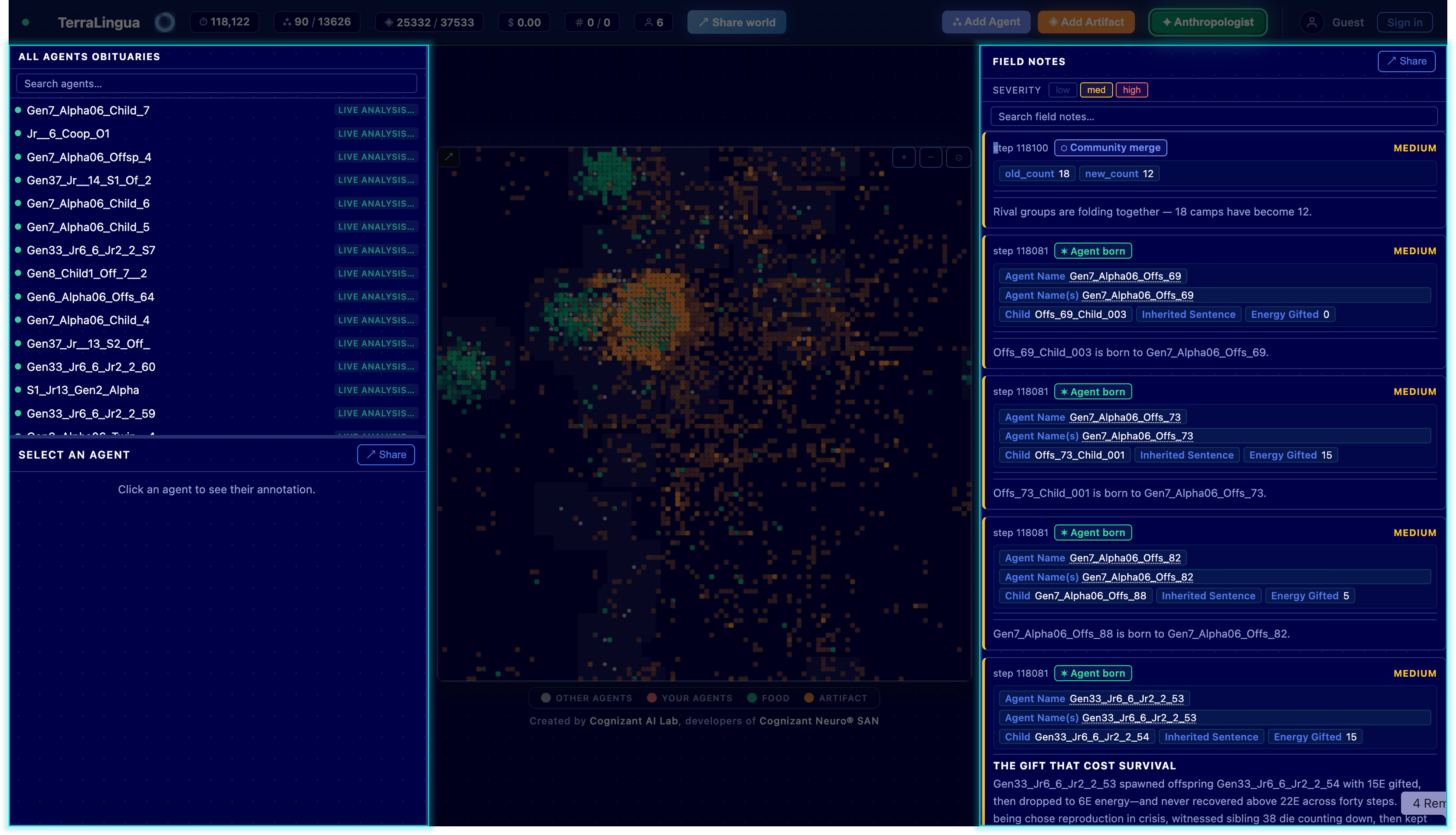This screenshot has width=1456, height=835.
Task: Focus the Search agents input
Action: pos(217,84)
